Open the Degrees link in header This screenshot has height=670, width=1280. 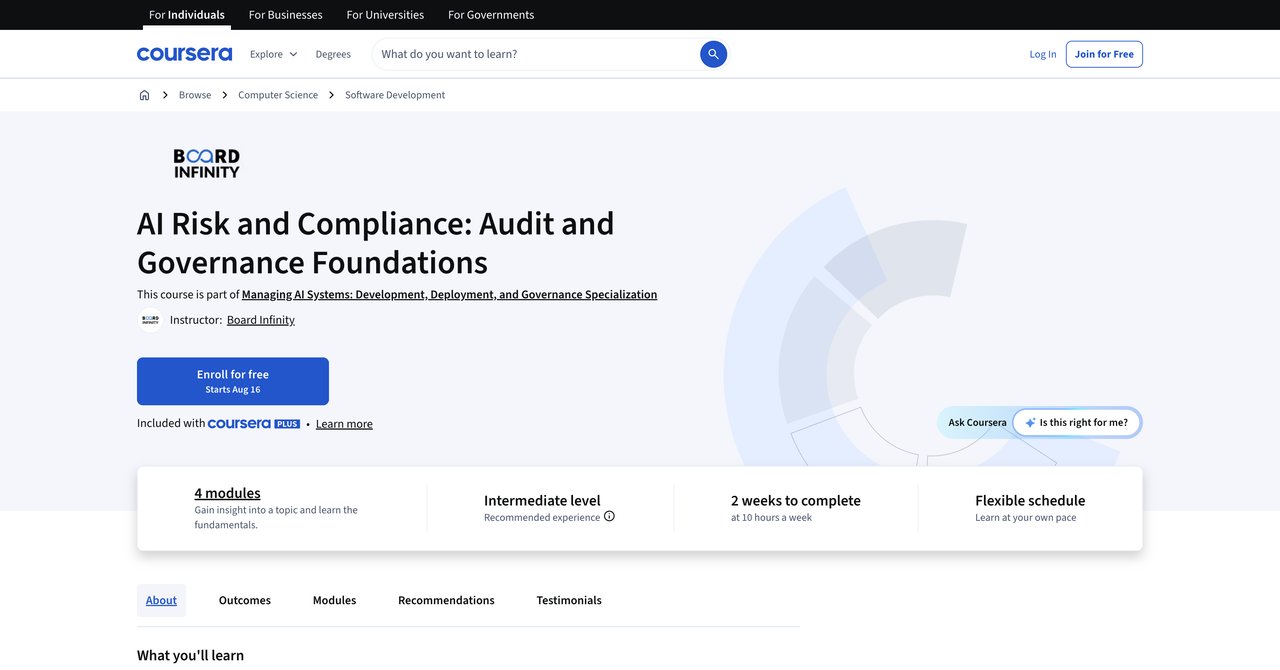333,54
